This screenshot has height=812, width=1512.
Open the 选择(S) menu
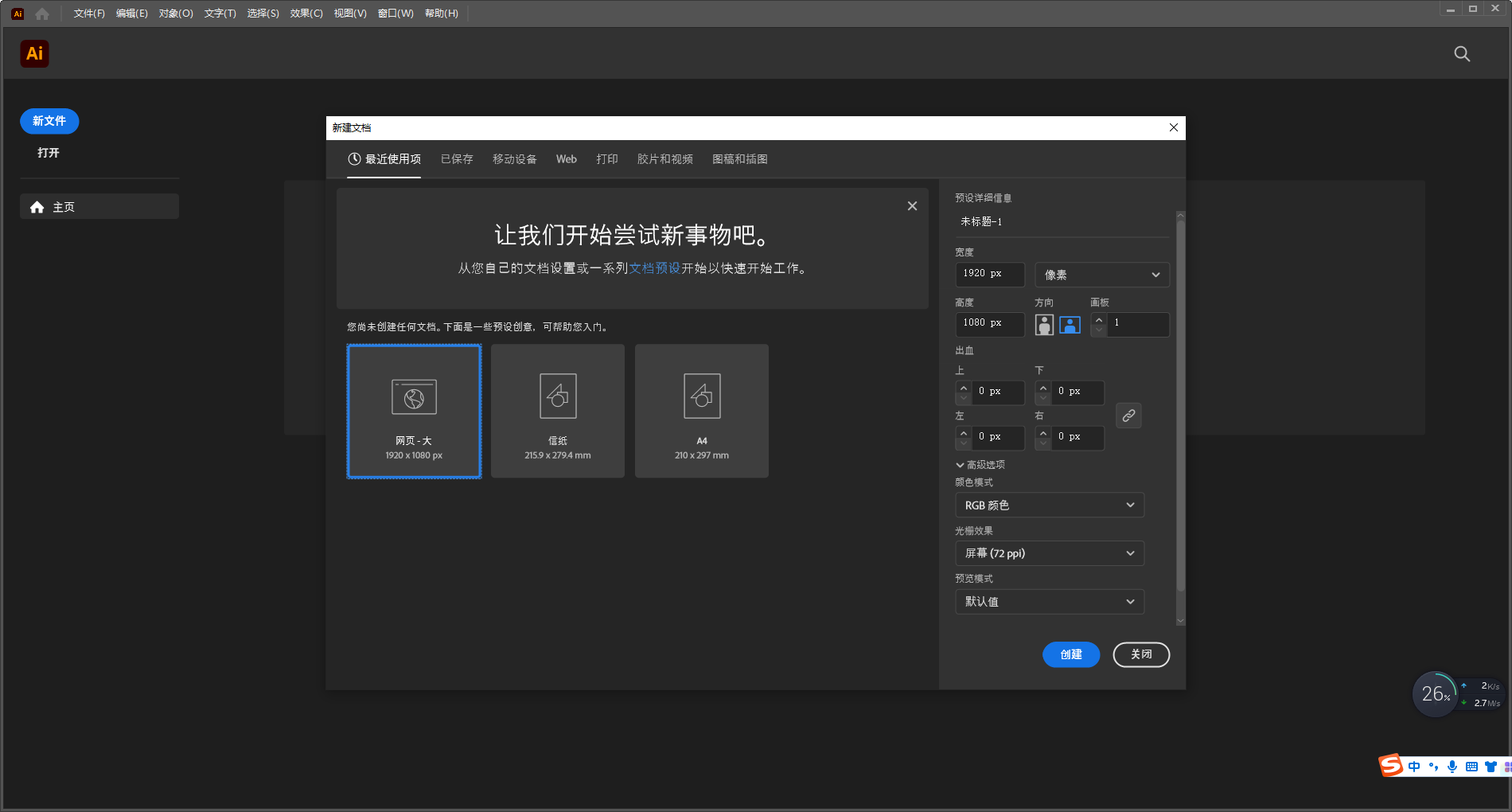(263, 14)
